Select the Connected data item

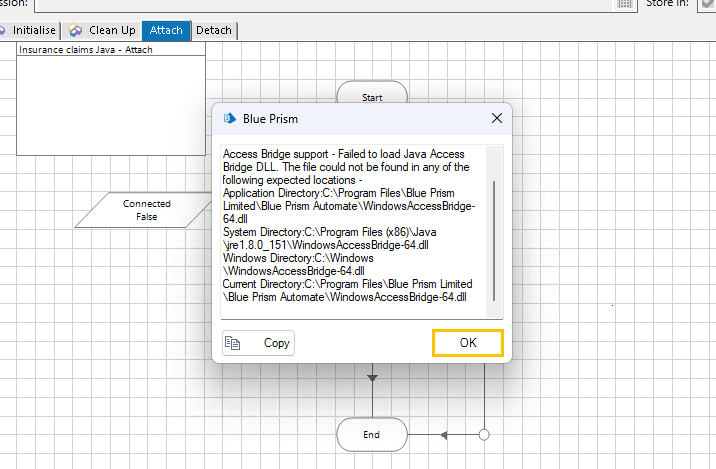point(147,210)
